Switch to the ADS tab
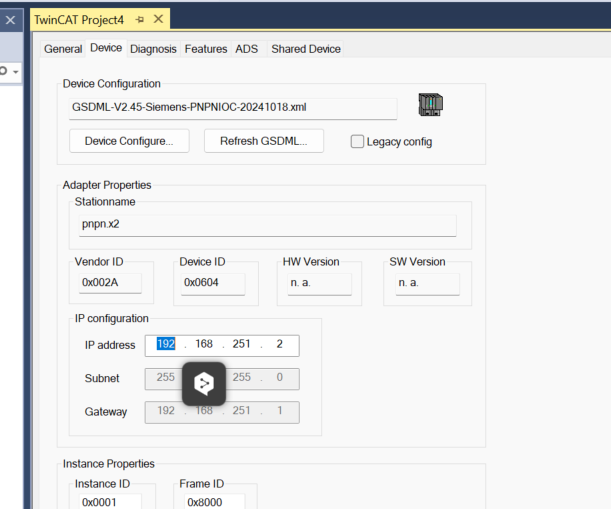611x509 pixels. click(247, 49)
